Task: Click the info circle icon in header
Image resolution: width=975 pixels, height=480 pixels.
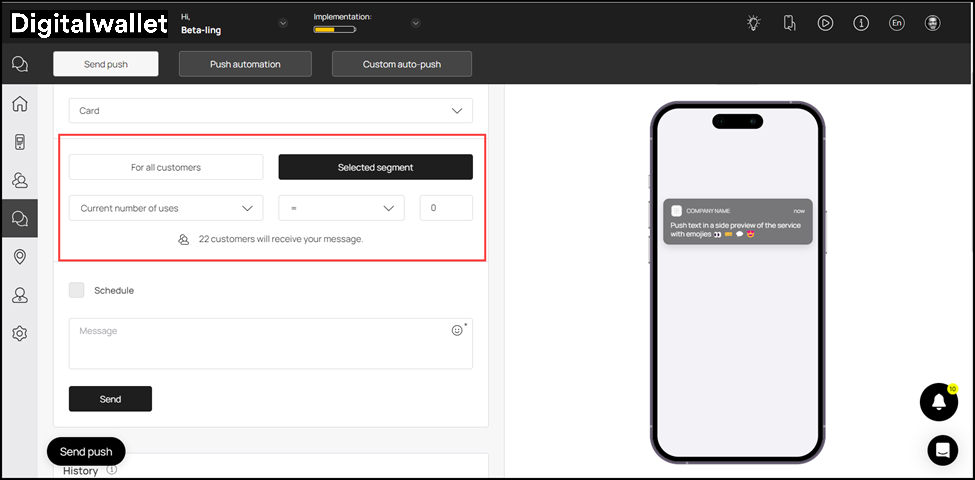Action: [x=860, y=23]
